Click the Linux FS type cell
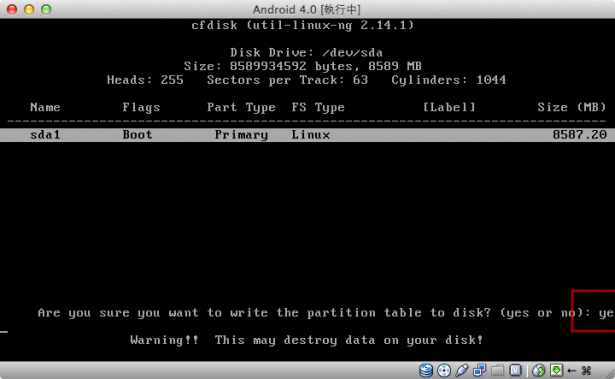The height and width of the screenshot is (379, 615). tap(311, 135)
